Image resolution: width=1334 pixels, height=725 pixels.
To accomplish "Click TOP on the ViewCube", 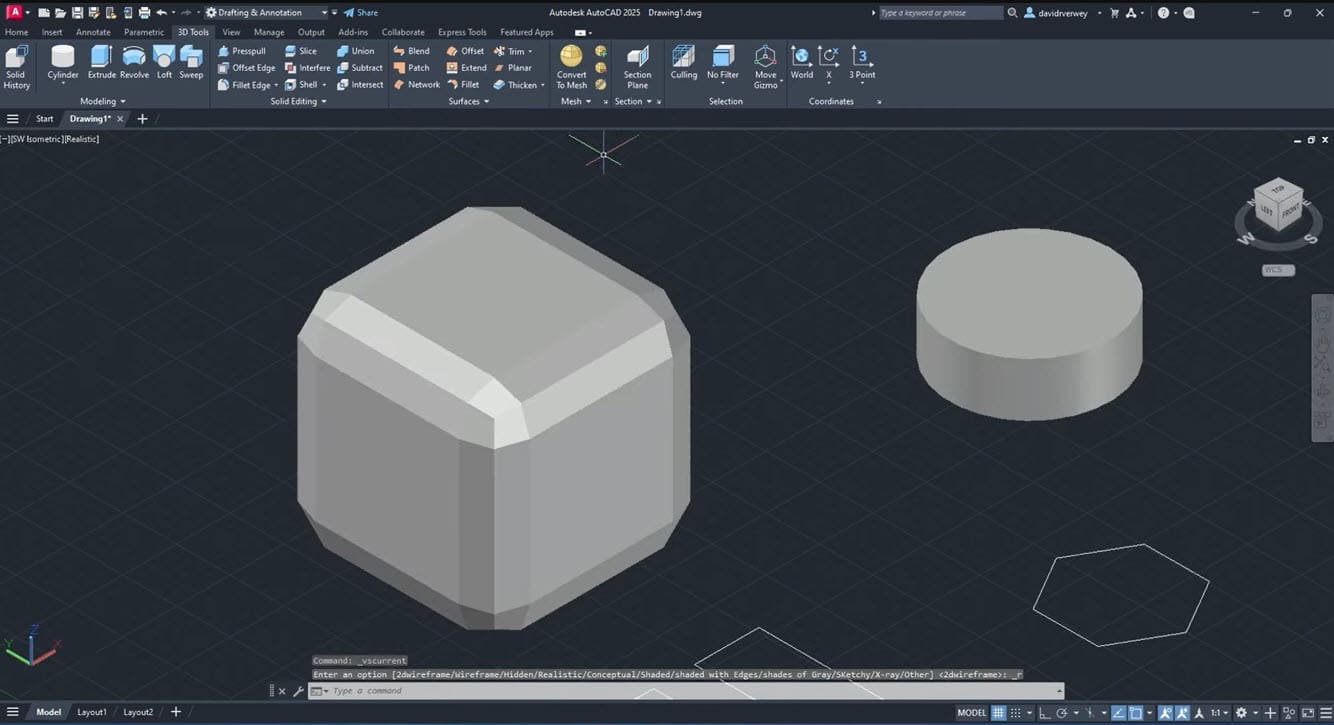I will tap(1276, 192).
